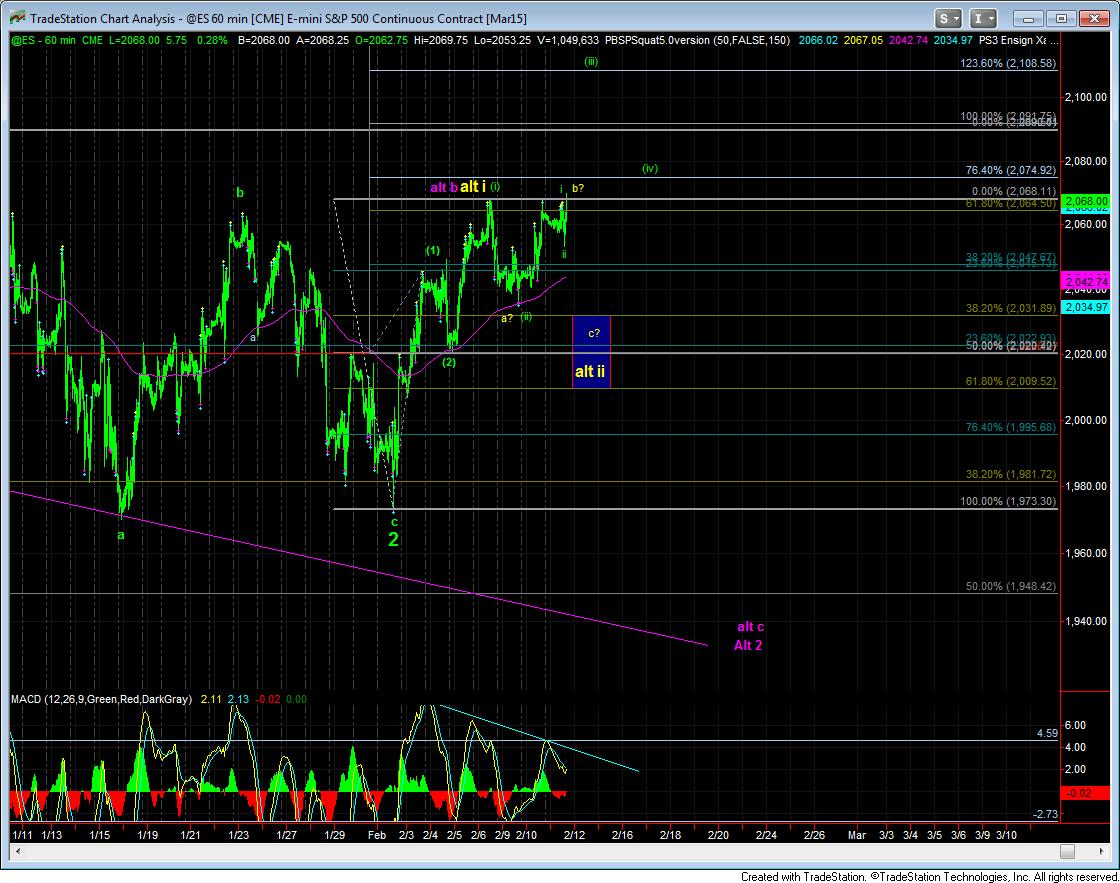Select the 'MACD (12,26,9,Green,Red,DarkGray)' label

pos(101,699)
